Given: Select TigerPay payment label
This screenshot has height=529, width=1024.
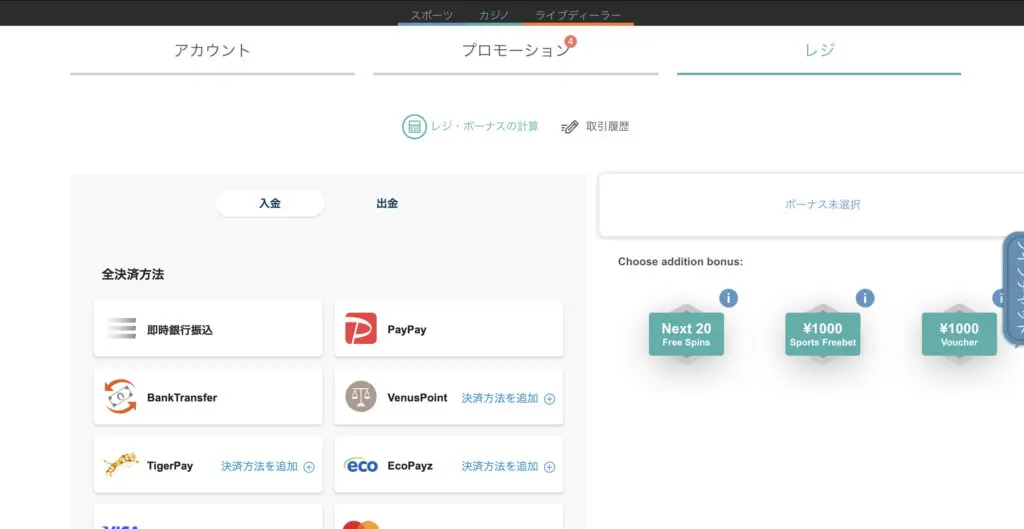Looking at the screenshot, I should pos(170,466).
